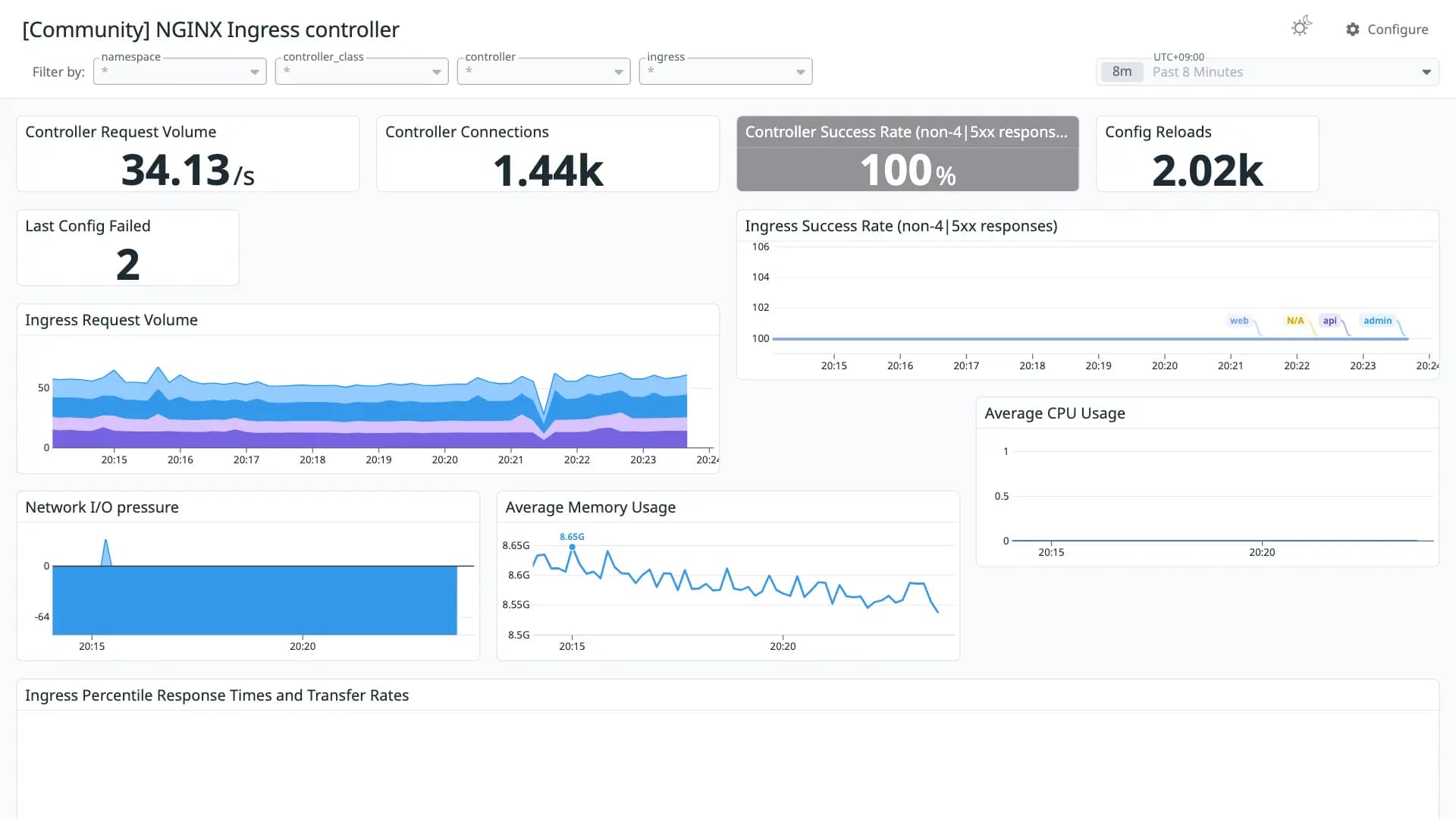Click the Last Config Failed value 2
1456x819 pixels.
128,265
